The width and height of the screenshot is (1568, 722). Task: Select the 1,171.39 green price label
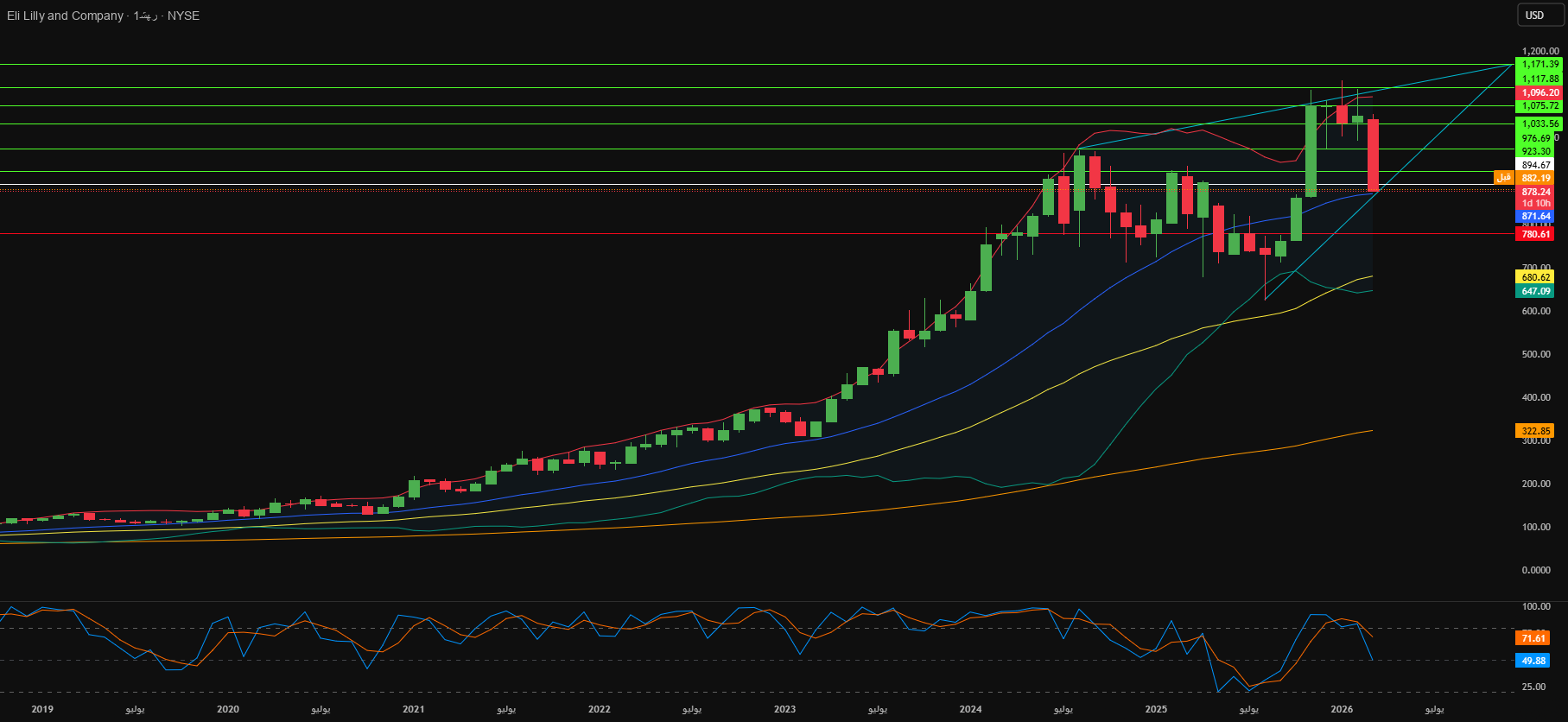pos(1539,64)
